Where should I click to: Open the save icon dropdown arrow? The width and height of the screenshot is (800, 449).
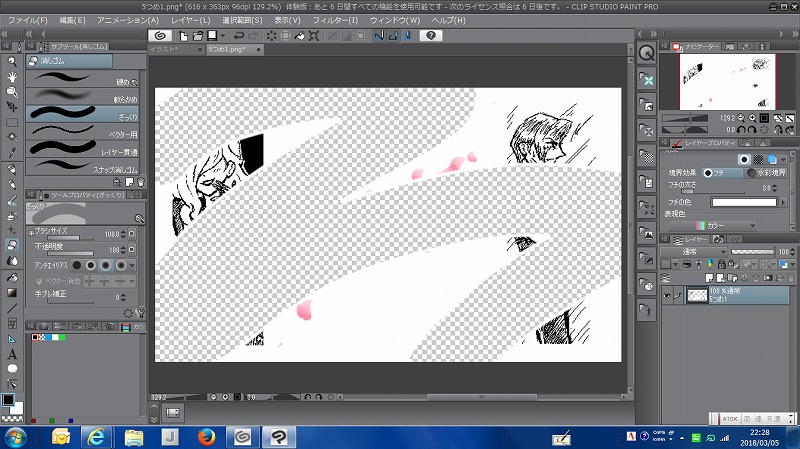[x=222, y=36]
